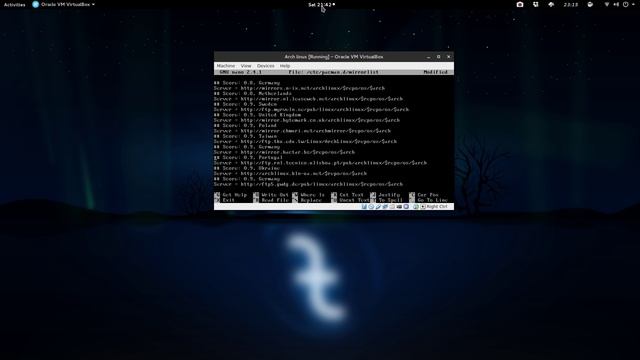Click the cloud upload tray icon
Image resolution: width=640 pixels, height=360 pixels.
click(551, 4)
